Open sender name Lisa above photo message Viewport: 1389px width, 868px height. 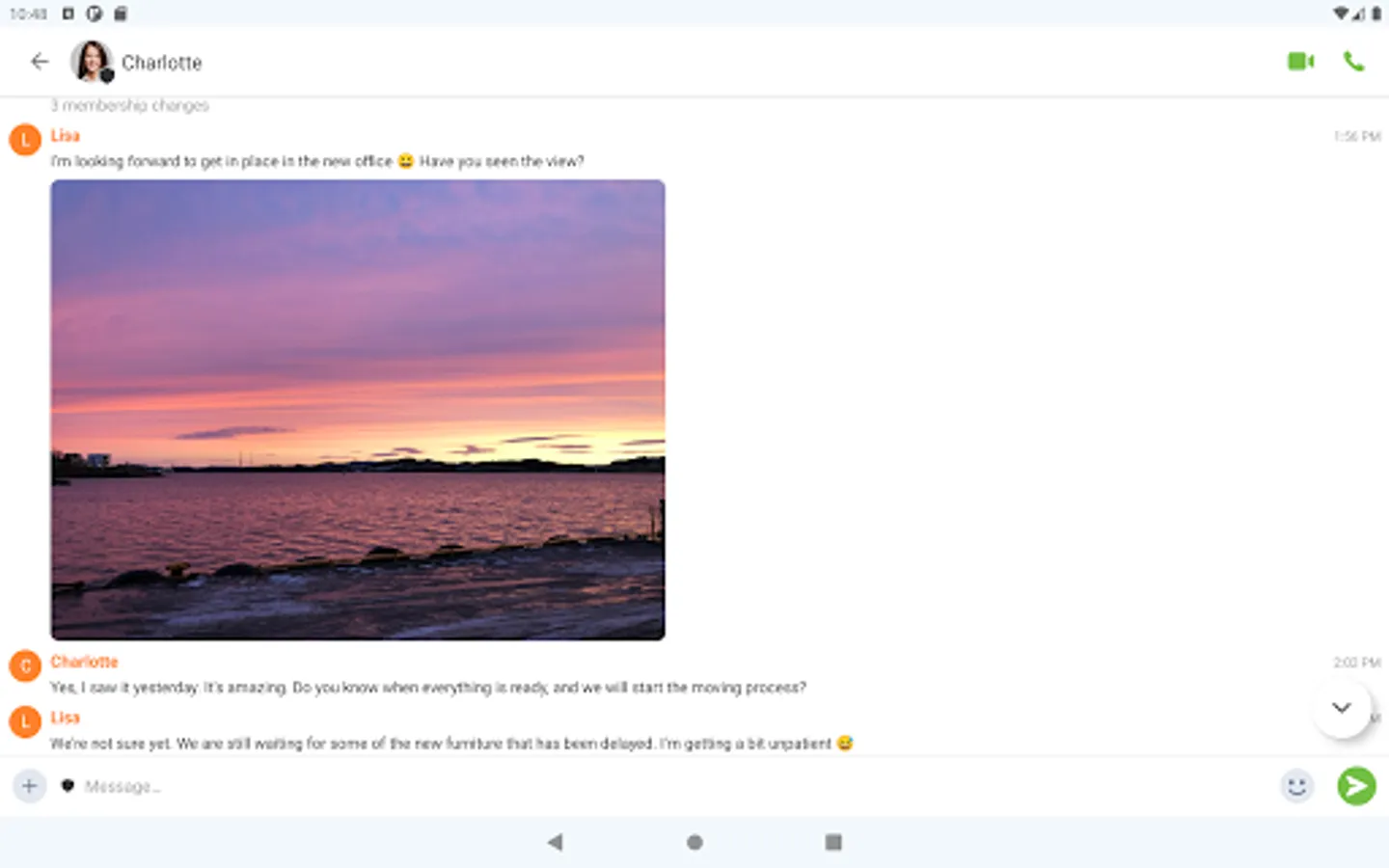click(x=65, y=136)
